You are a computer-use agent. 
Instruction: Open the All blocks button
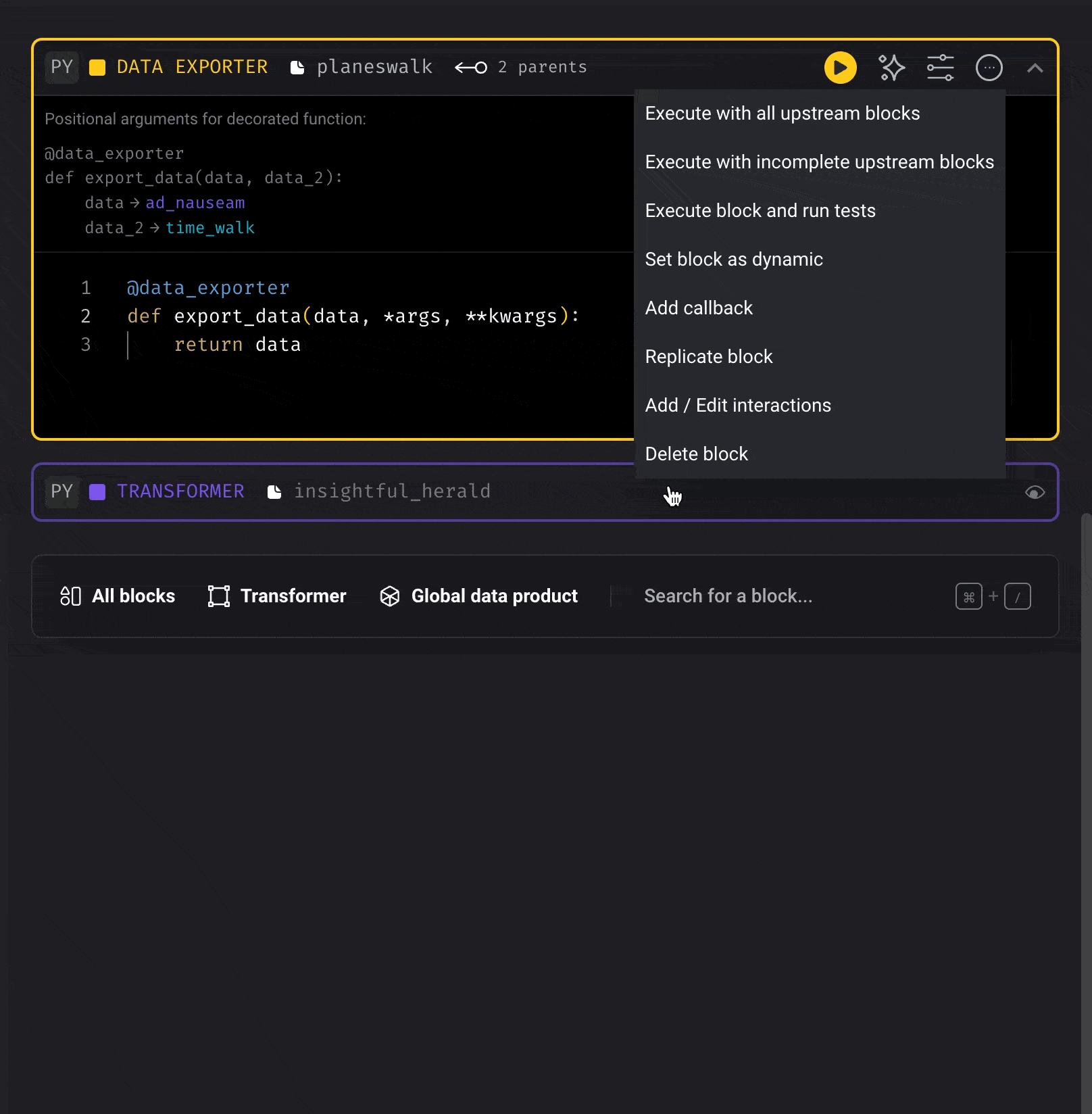coord(118,596)
